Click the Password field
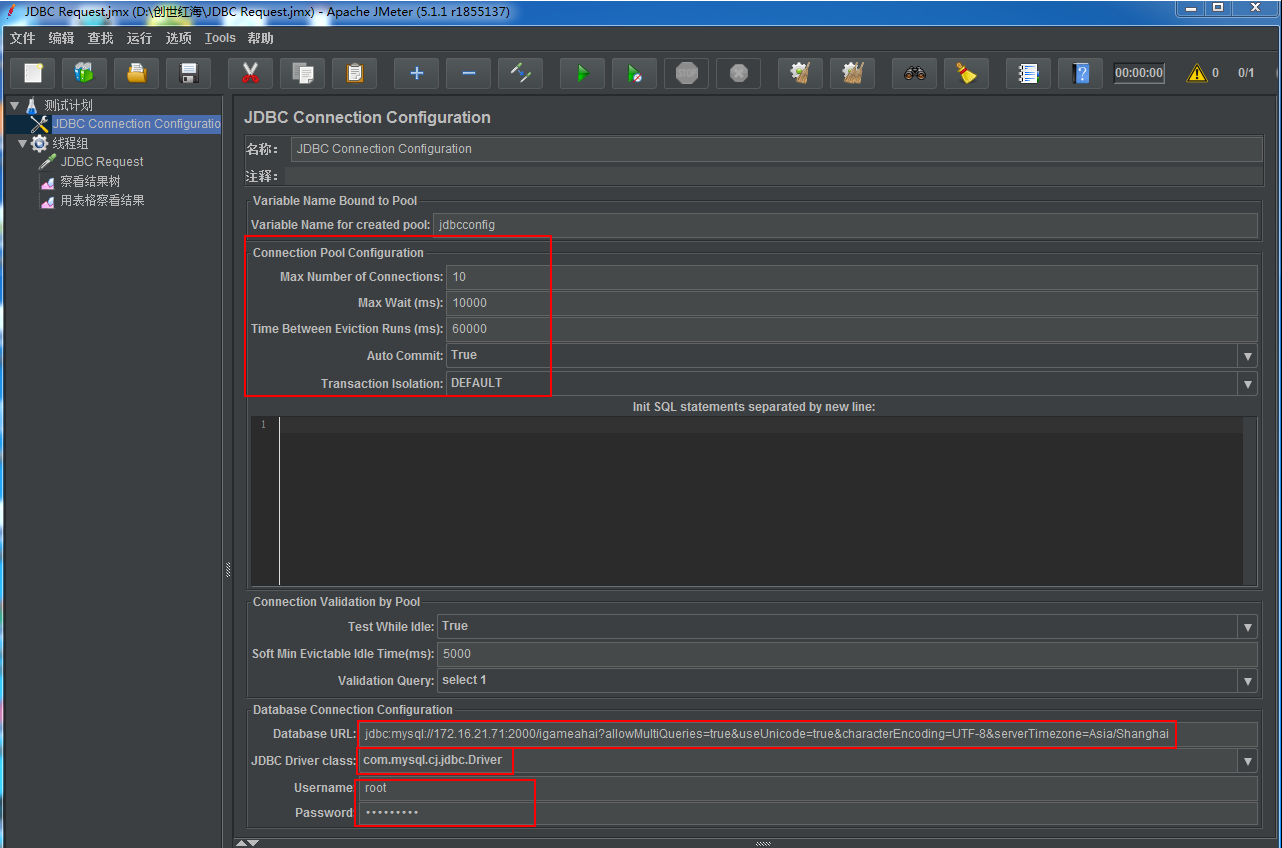Screen dimensions: 1282x848 pyautogui.click(x=808, y=813)
